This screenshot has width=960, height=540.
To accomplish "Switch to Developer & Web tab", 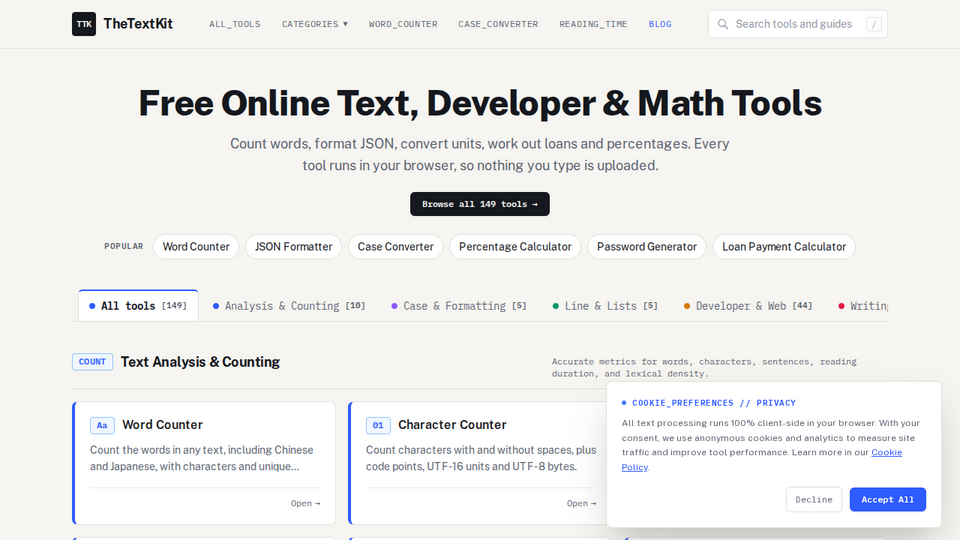I will point(748,306).
